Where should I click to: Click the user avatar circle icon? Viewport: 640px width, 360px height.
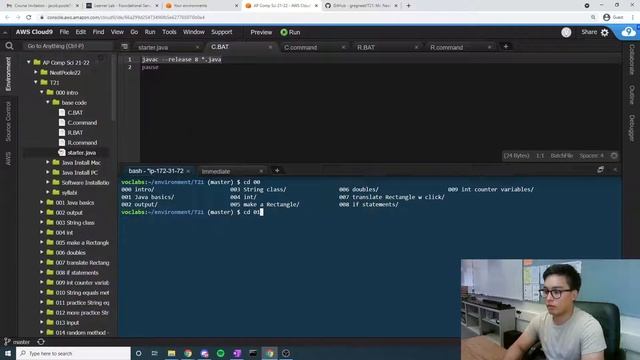point(566,32)
